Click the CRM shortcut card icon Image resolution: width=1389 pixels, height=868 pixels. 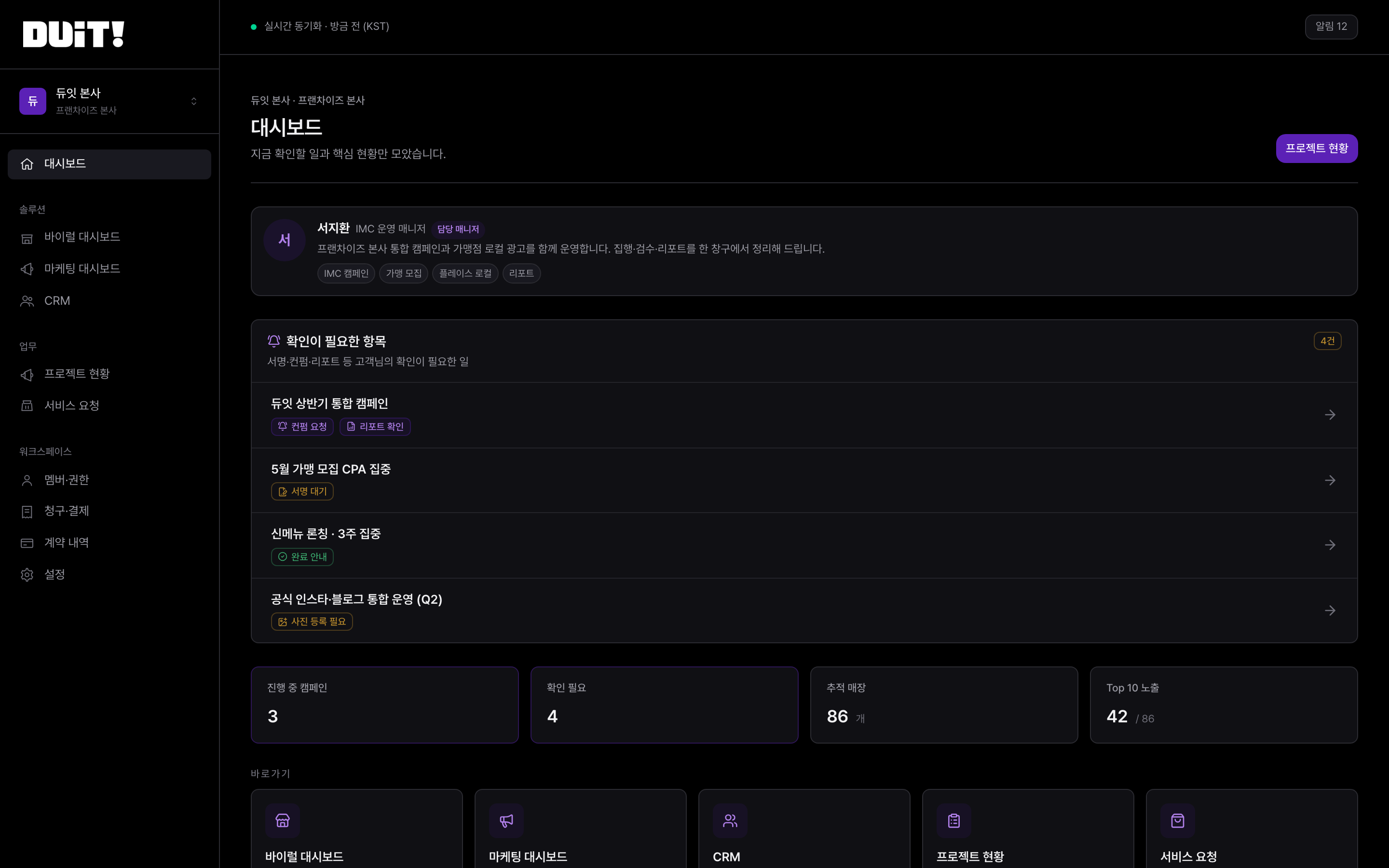730,821
